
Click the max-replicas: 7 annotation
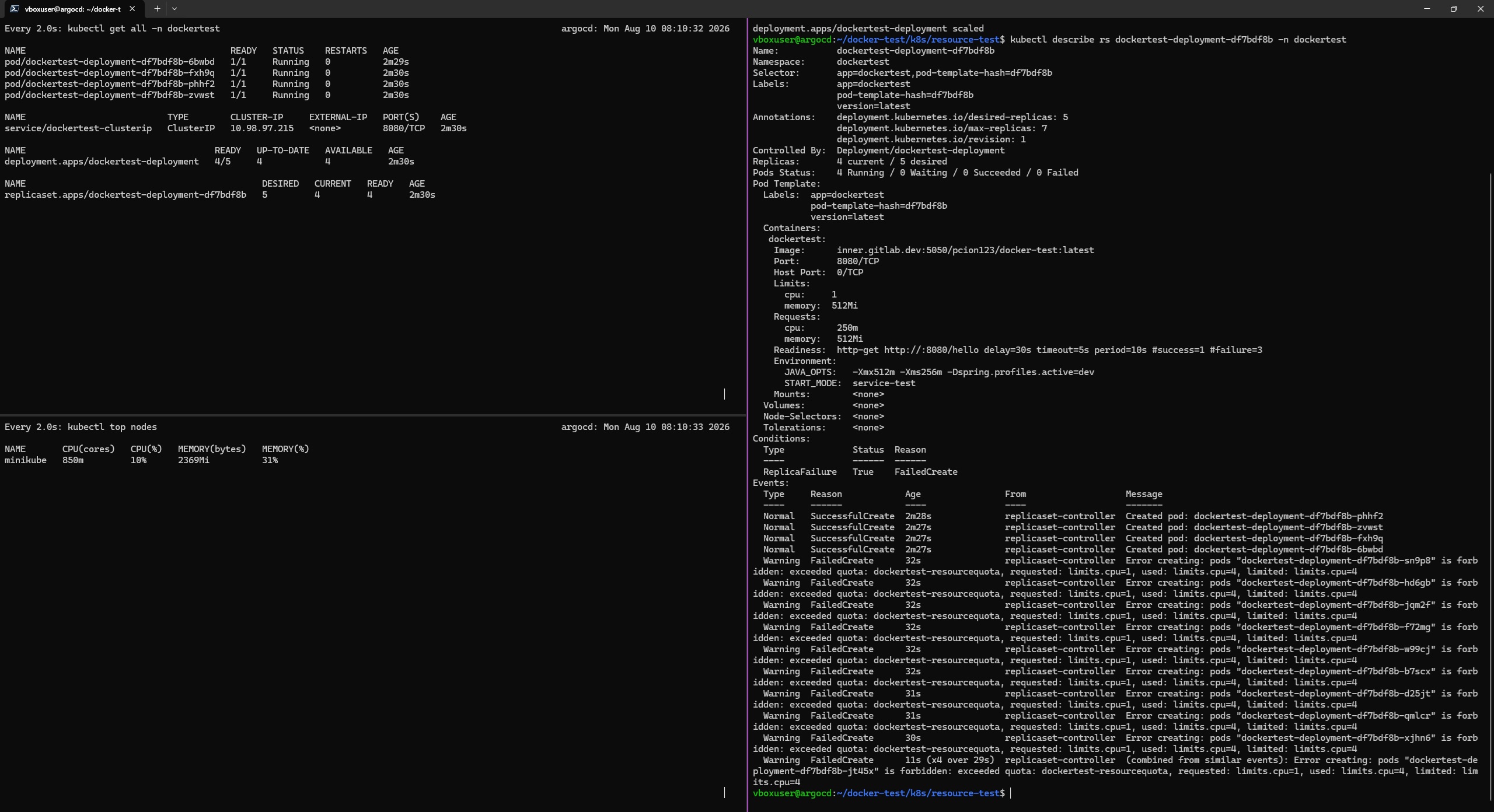(942, 128)
